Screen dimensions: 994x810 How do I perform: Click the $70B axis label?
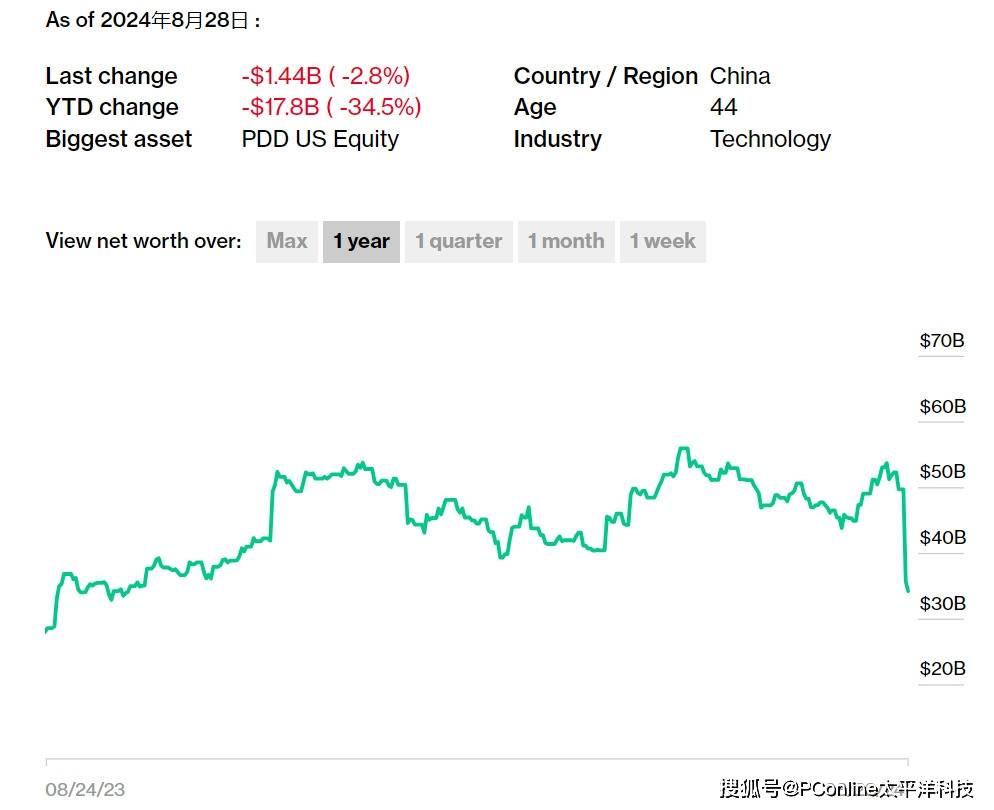(942, 341)
